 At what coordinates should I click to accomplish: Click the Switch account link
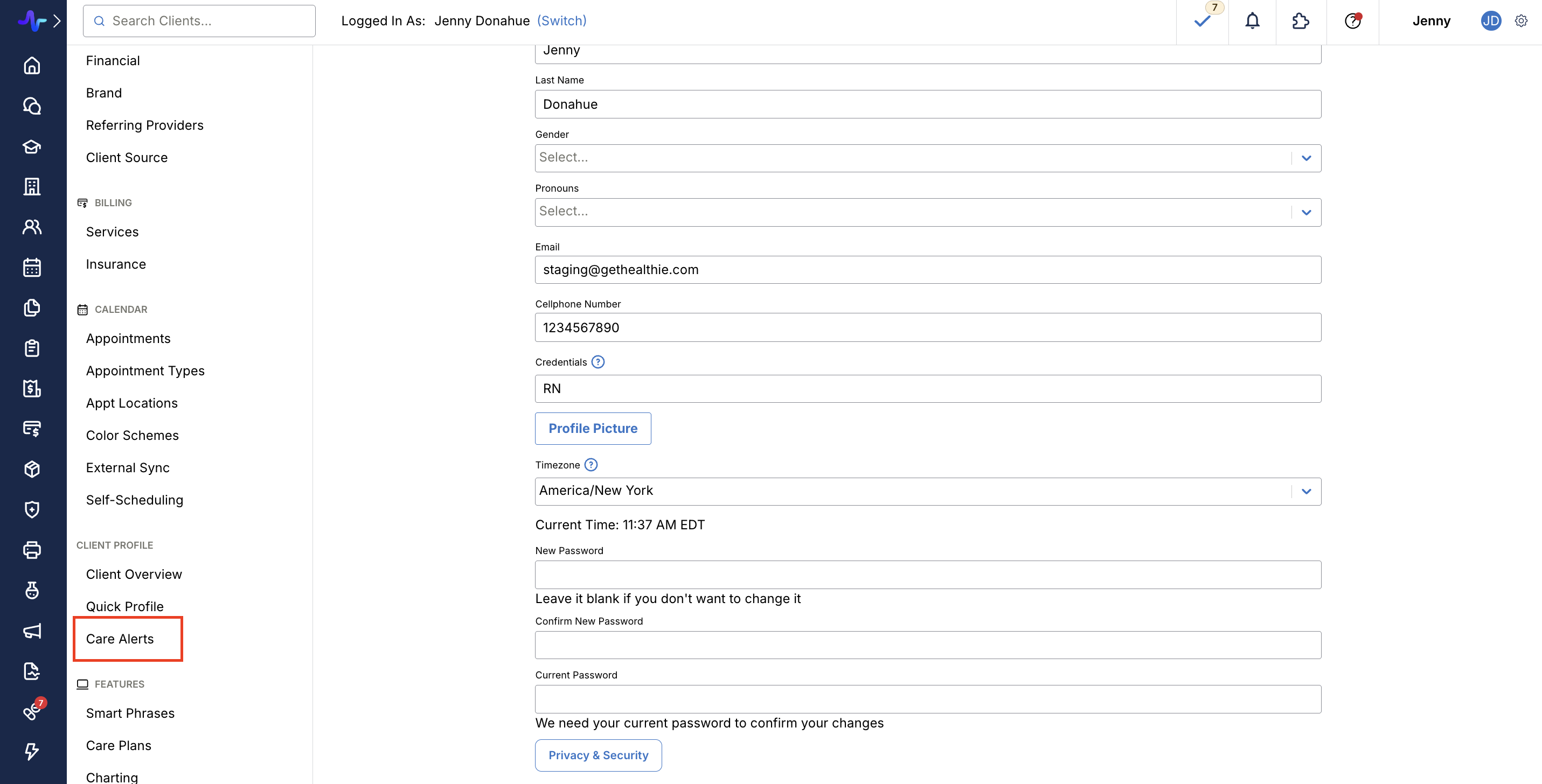(x=561, y=21)
